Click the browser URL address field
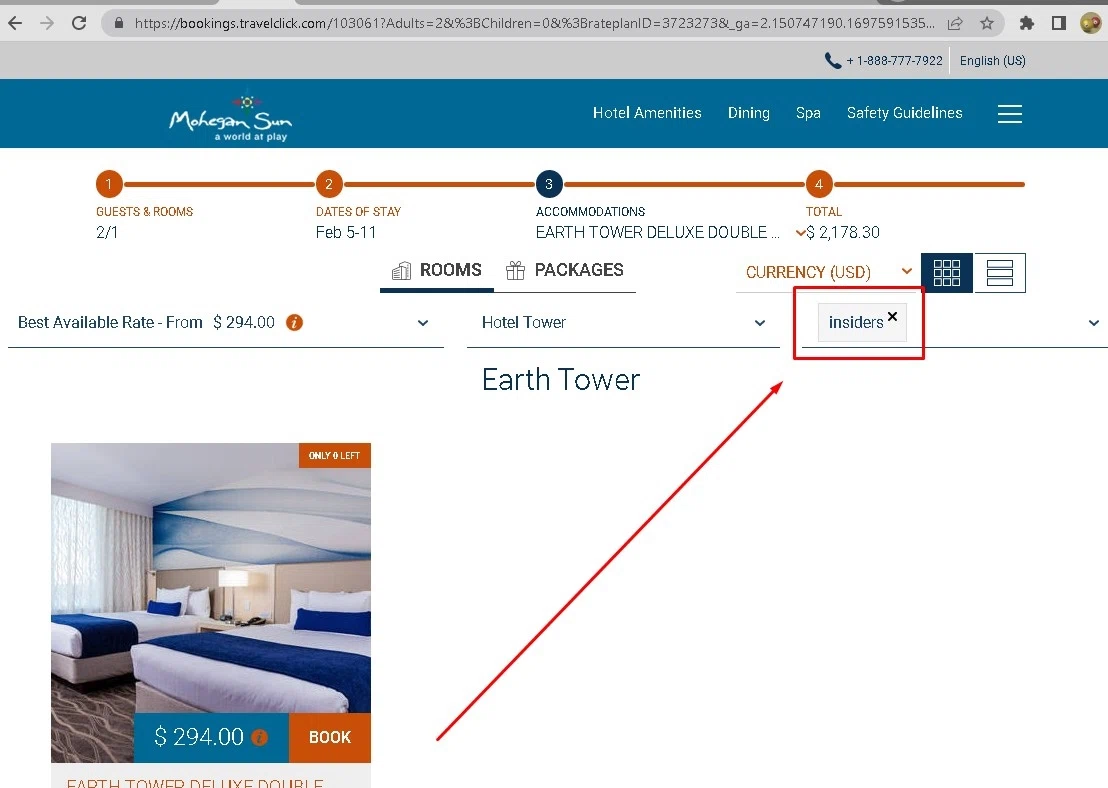The width and height of the screenshot is (1108, 788). pyautogui.click(x=534, y=23)
